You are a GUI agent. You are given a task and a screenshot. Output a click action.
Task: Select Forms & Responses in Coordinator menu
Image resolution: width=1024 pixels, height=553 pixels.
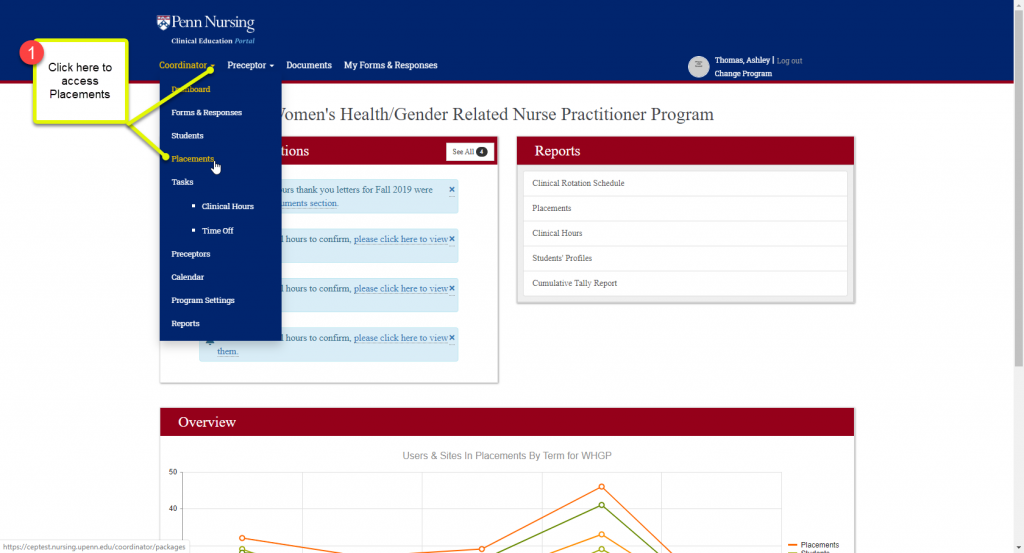click(x=206, y=112)
